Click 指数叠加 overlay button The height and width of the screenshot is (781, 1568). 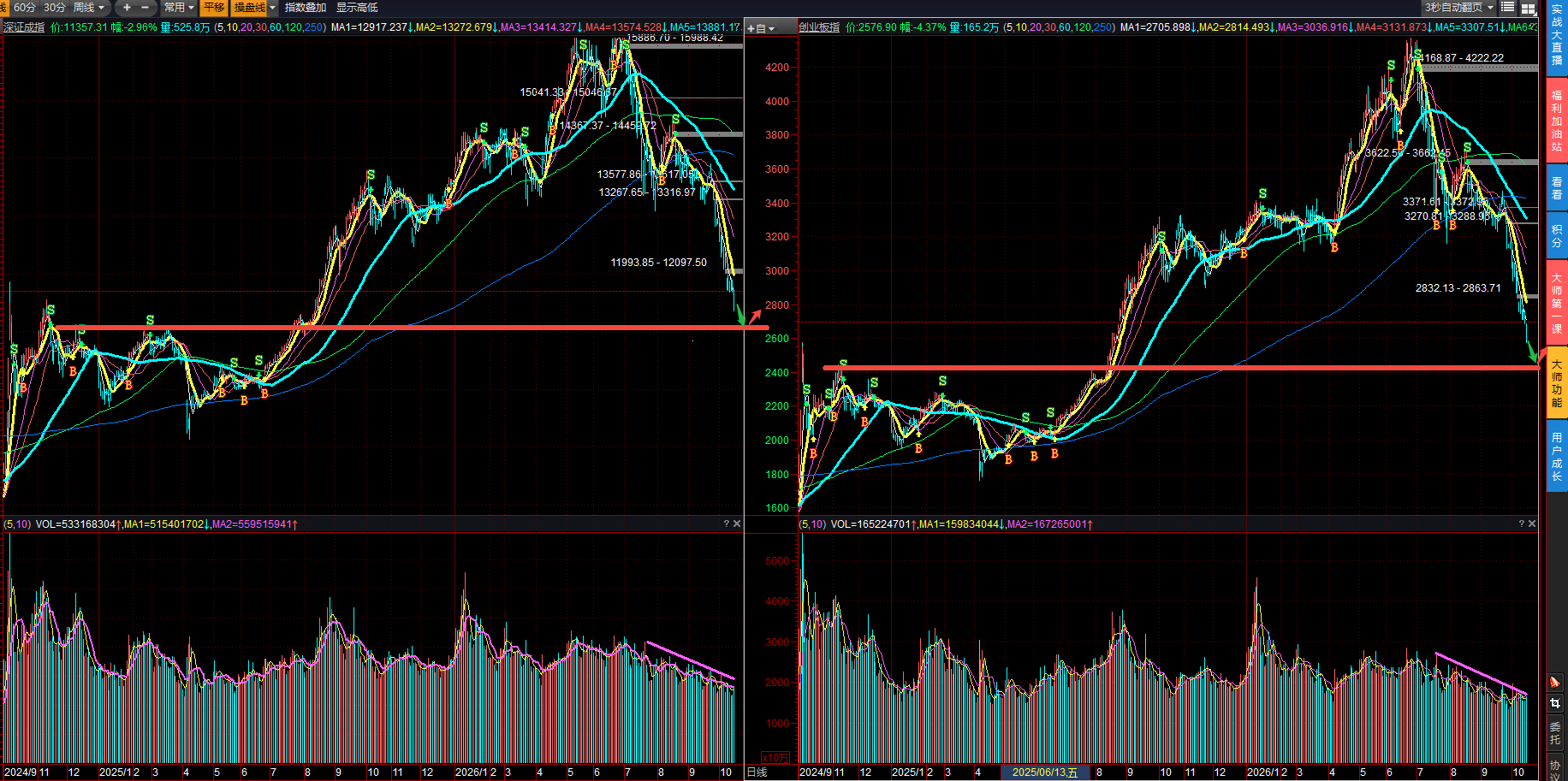pyautogui.click(x=306, y=8)
